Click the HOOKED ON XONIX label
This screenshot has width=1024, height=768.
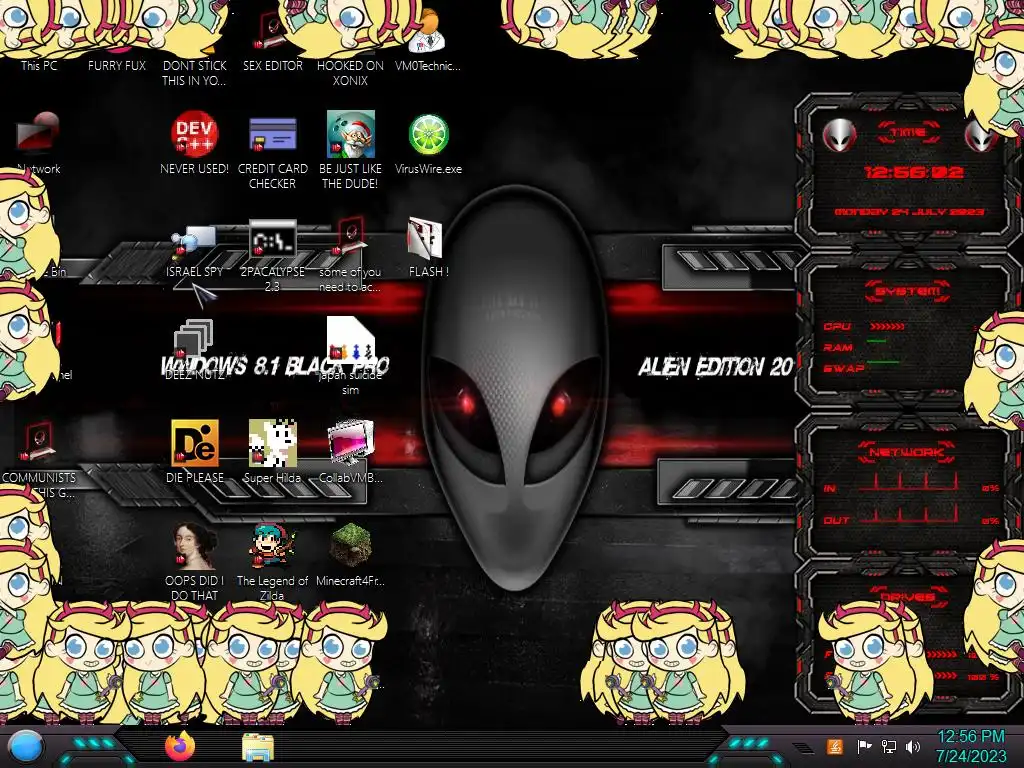pos(351,73)
